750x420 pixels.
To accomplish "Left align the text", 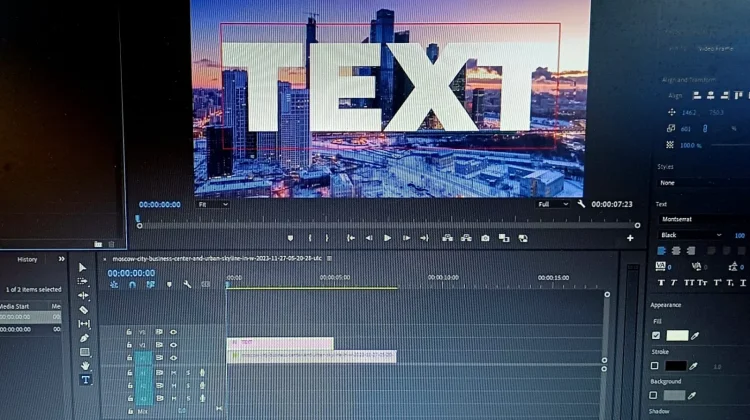I will point(661,251).
